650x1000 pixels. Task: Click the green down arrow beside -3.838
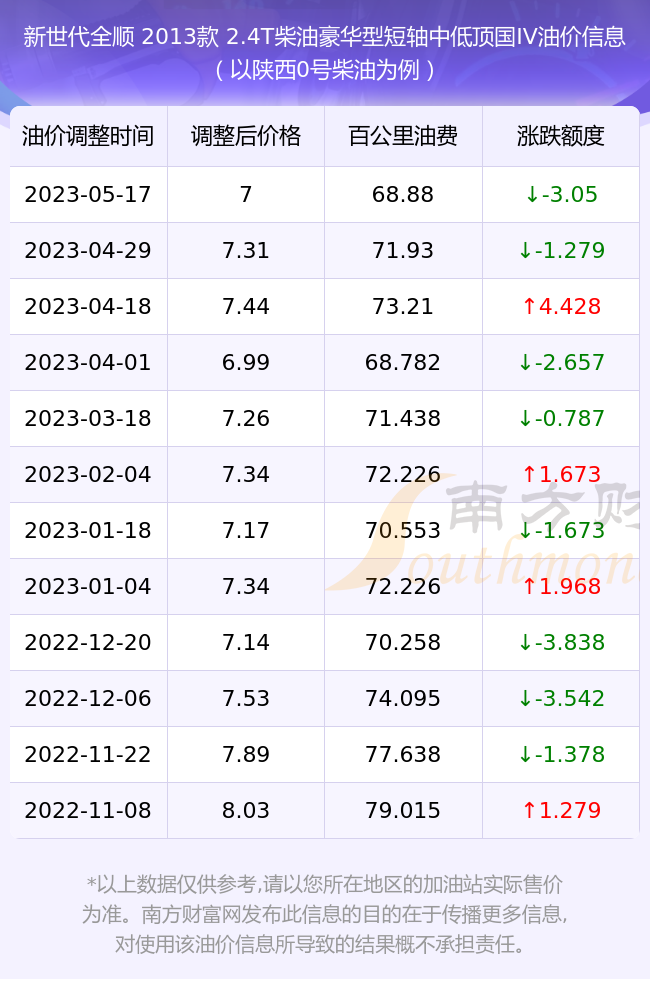click(525, 642)
